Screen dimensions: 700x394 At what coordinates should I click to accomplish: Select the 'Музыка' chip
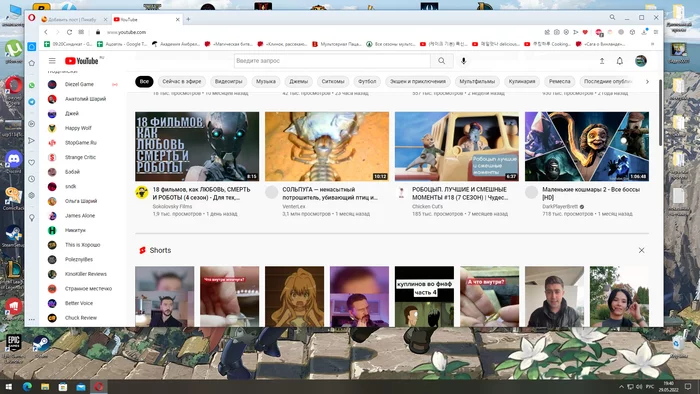point(266,82)
